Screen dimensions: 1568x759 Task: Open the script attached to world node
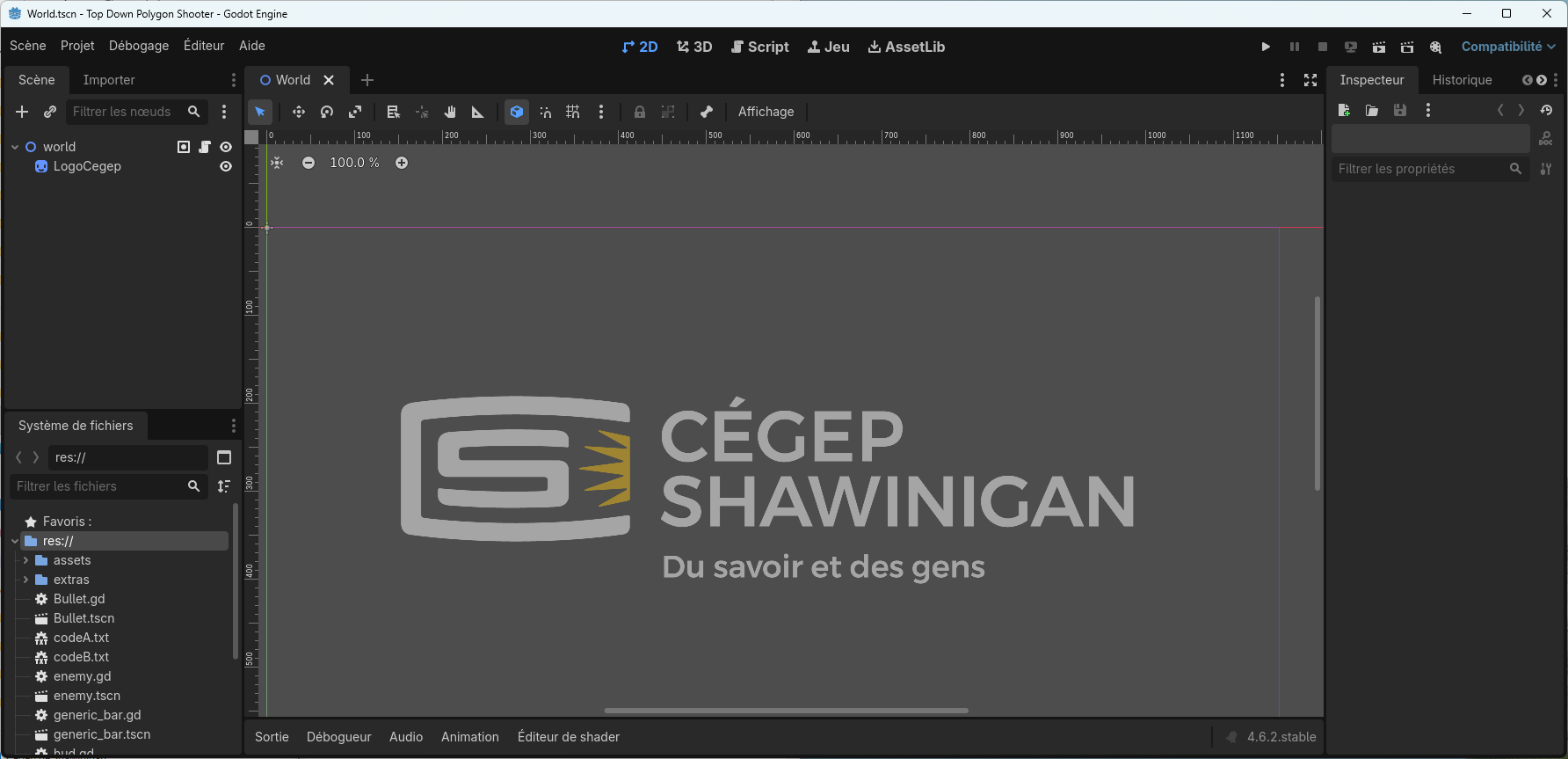click(205, 147)
